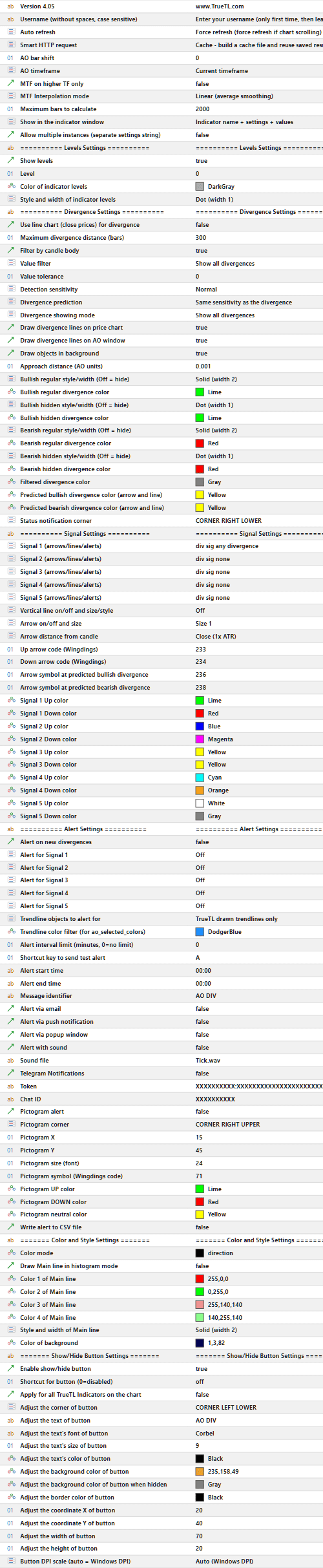Toggle Use line chart for divergence value
The height and width of the screenshot is (1568, 323).
(202, 225)
